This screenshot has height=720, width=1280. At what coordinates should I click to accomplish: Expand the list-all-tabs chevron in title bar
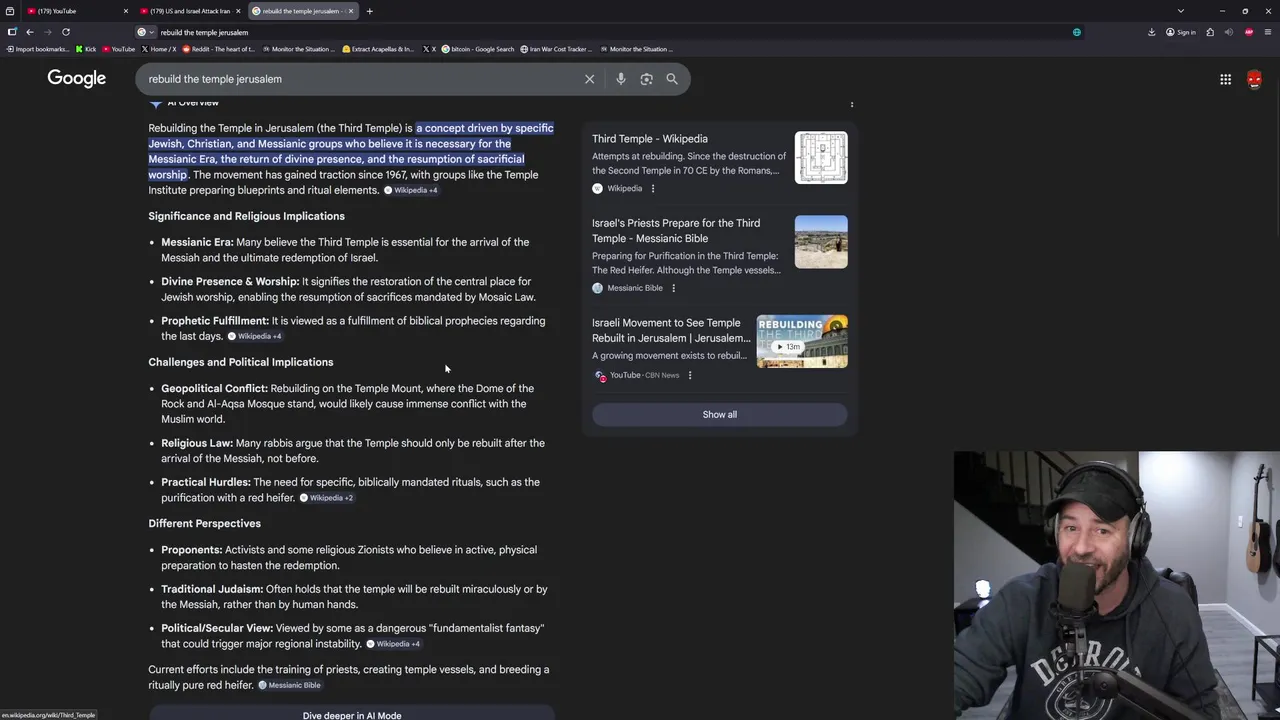click(1181, 11)
